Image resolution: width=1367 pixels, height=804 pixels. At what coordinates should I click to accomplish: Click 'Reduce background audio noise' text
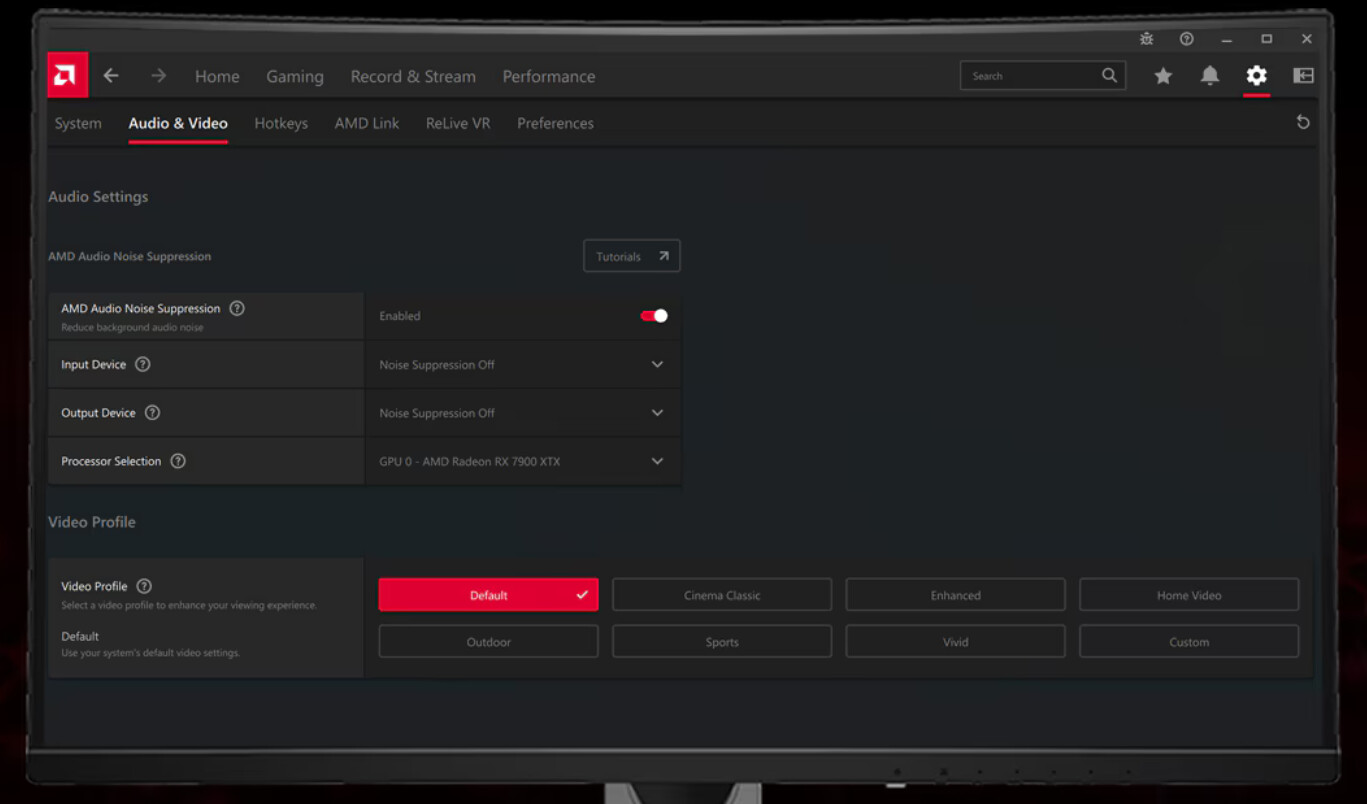click(x=132, y=327)
